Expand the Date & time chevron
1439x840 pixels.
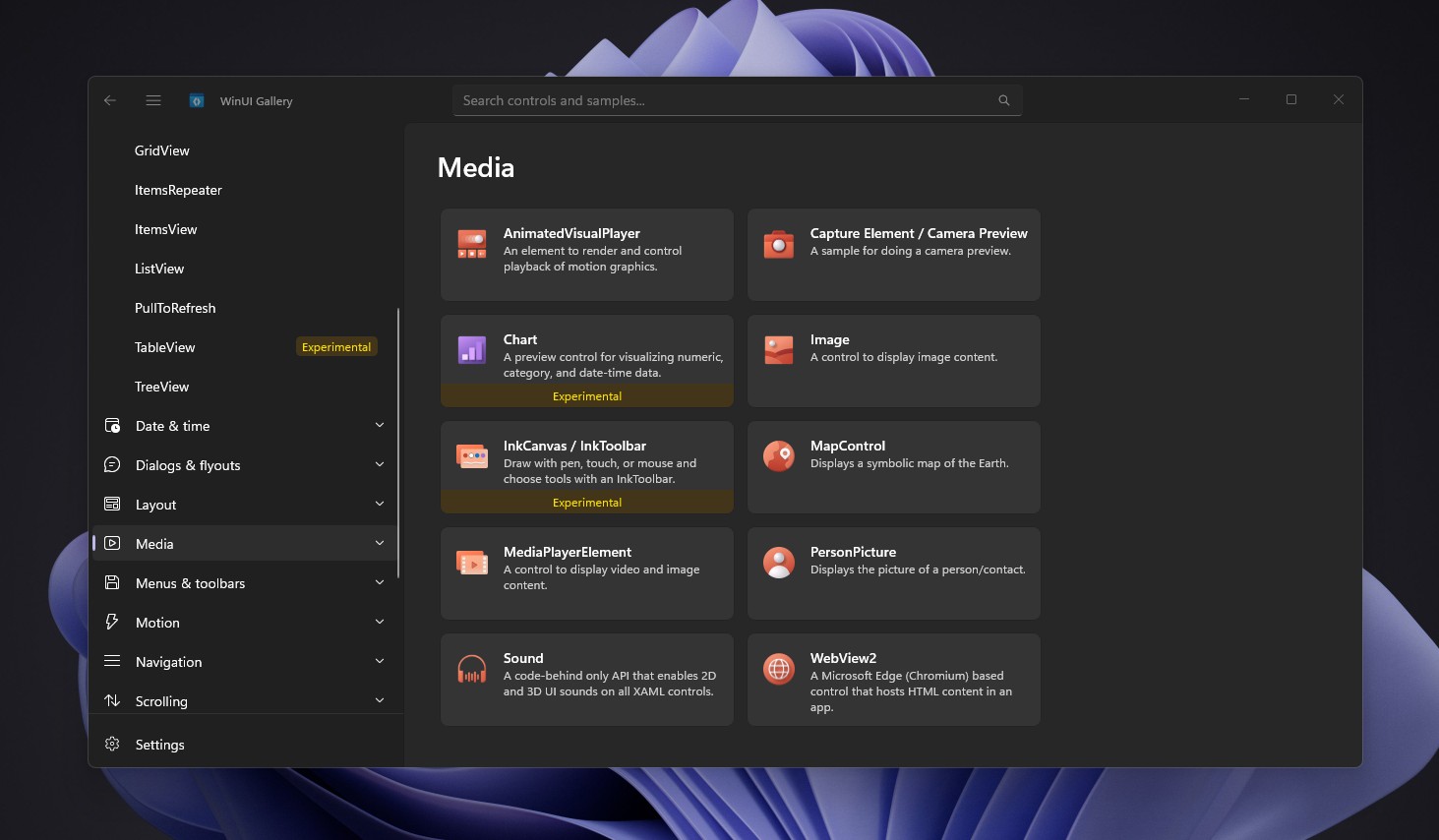coord(380,425)
